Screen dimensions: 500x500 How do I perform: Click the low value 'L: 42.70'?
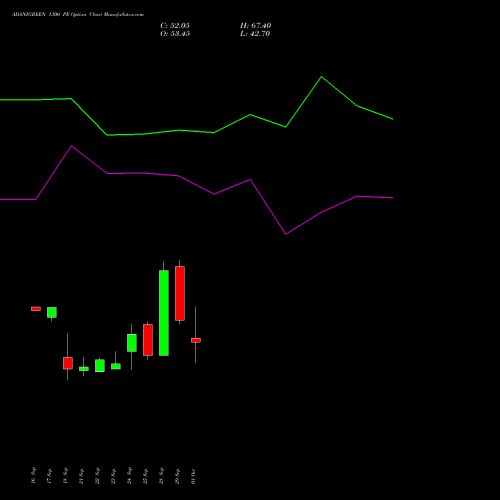255,34
